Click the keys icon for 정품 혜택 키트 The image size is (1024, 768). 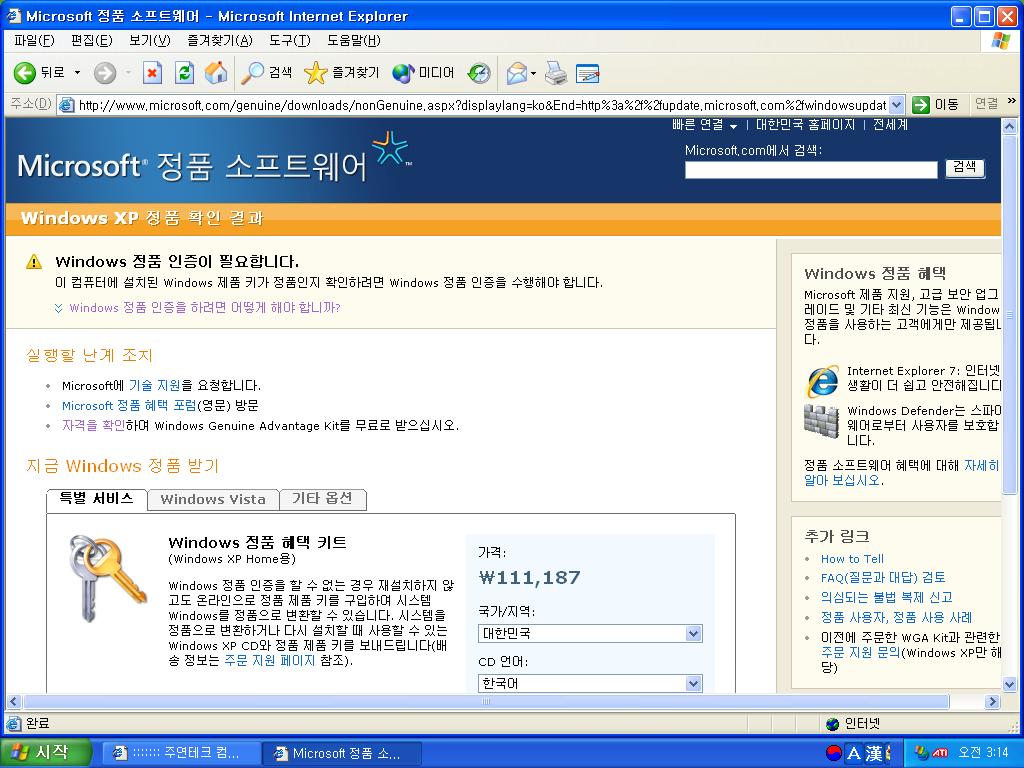point(108,578)
